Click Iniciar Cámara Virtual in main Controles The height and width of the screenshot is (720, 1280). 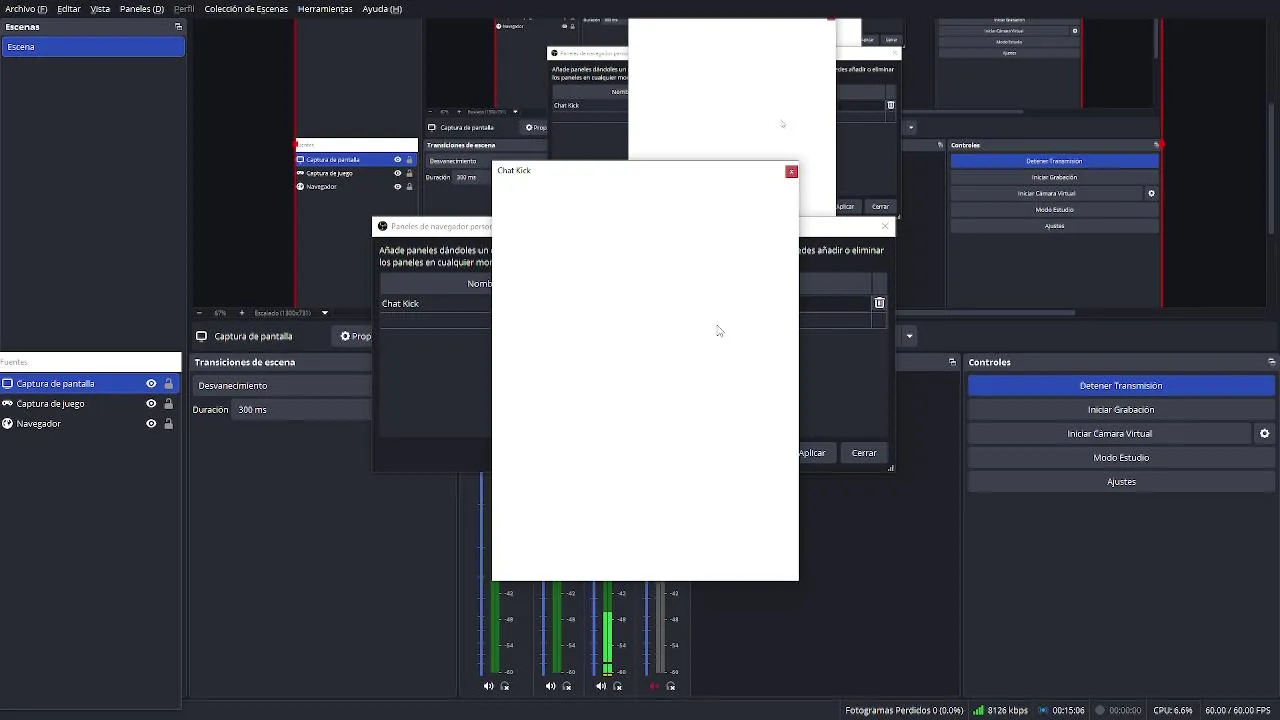coord(1110,434)
